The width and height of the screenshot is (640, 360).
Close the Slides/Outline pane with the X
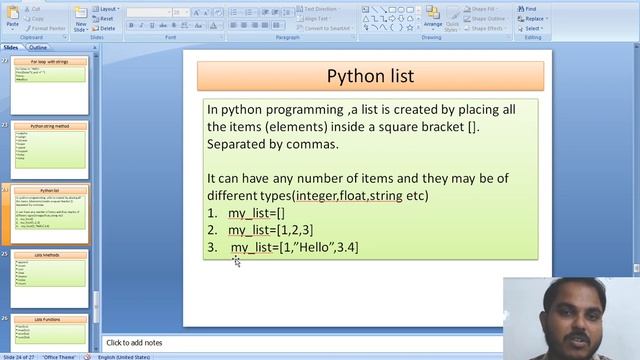(x=95, y=48)
